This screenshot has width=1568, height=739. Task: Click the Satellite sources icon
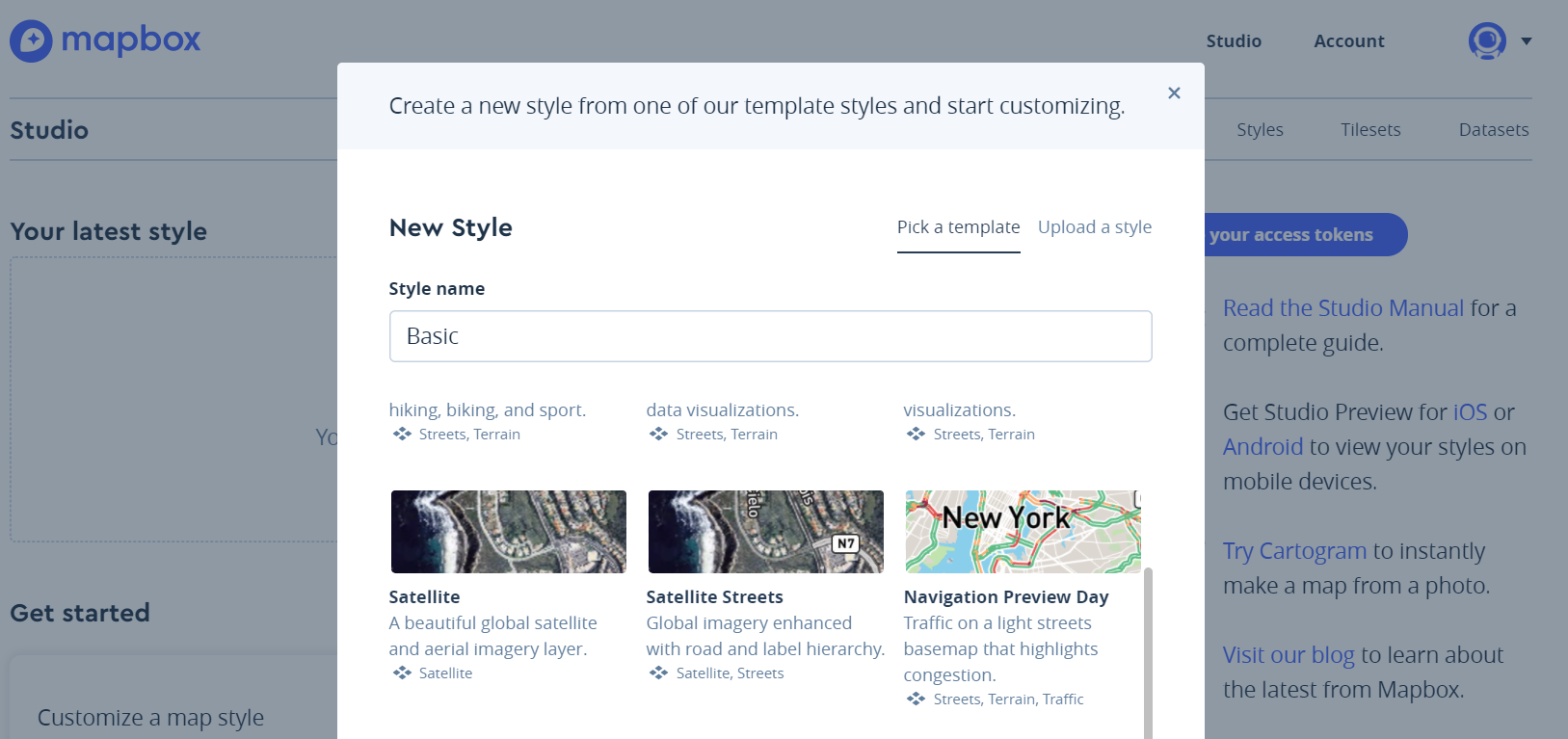pyautogui.click(x=403, y=673)
